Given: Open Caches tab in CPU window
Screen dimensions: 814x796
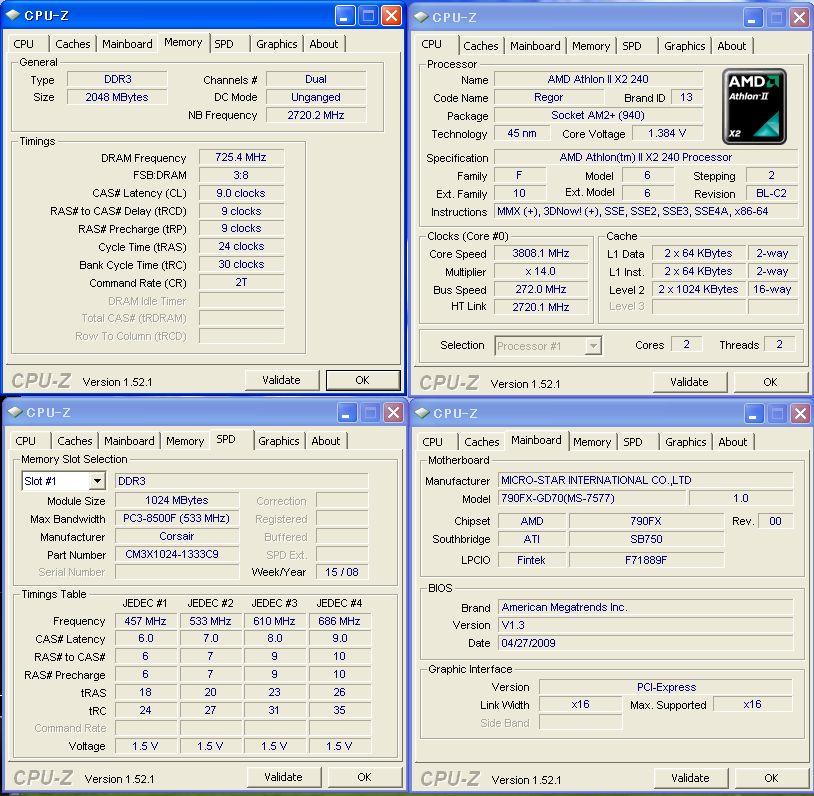Looking at the screenshot, I should (481, 46).
